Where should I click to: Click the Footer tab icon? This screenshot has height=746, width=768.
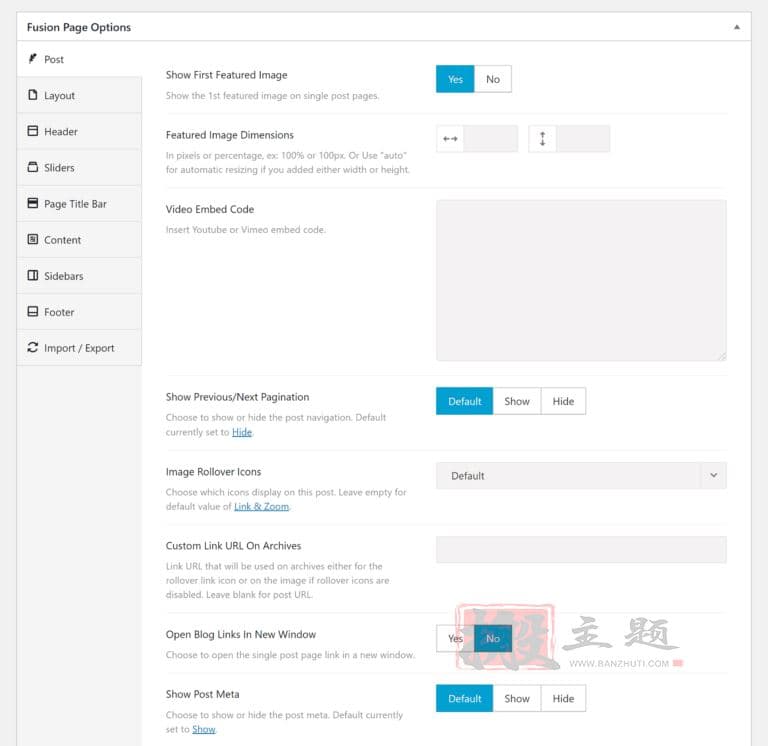32,312
